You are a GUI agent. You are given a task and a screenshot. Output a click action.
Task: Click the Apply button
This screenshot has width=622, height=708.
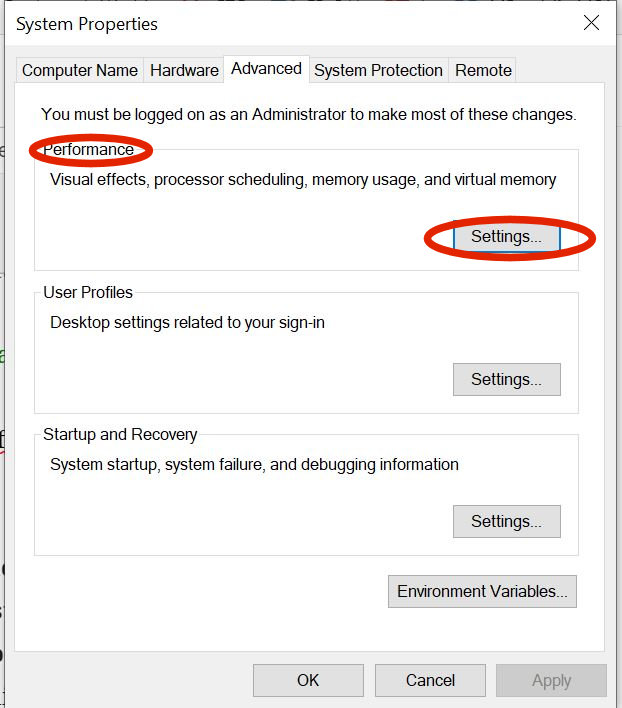551,680
